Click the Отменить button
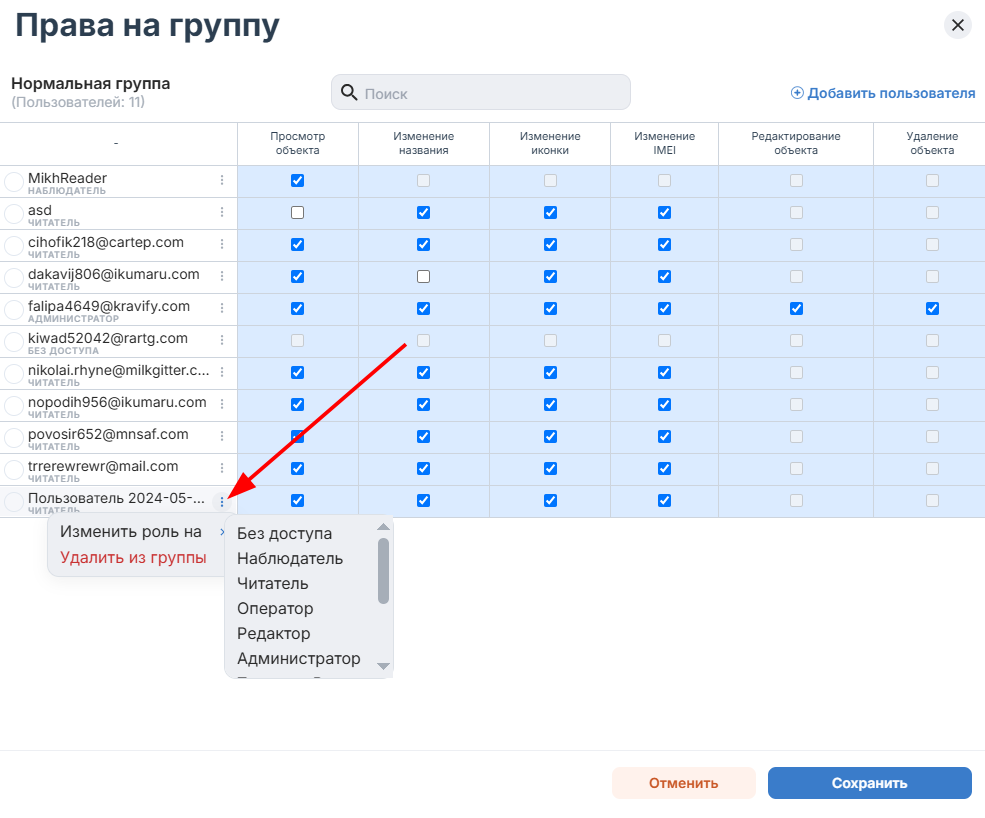Viewport: 985px width, 818px height. click(x=683, y=783)
